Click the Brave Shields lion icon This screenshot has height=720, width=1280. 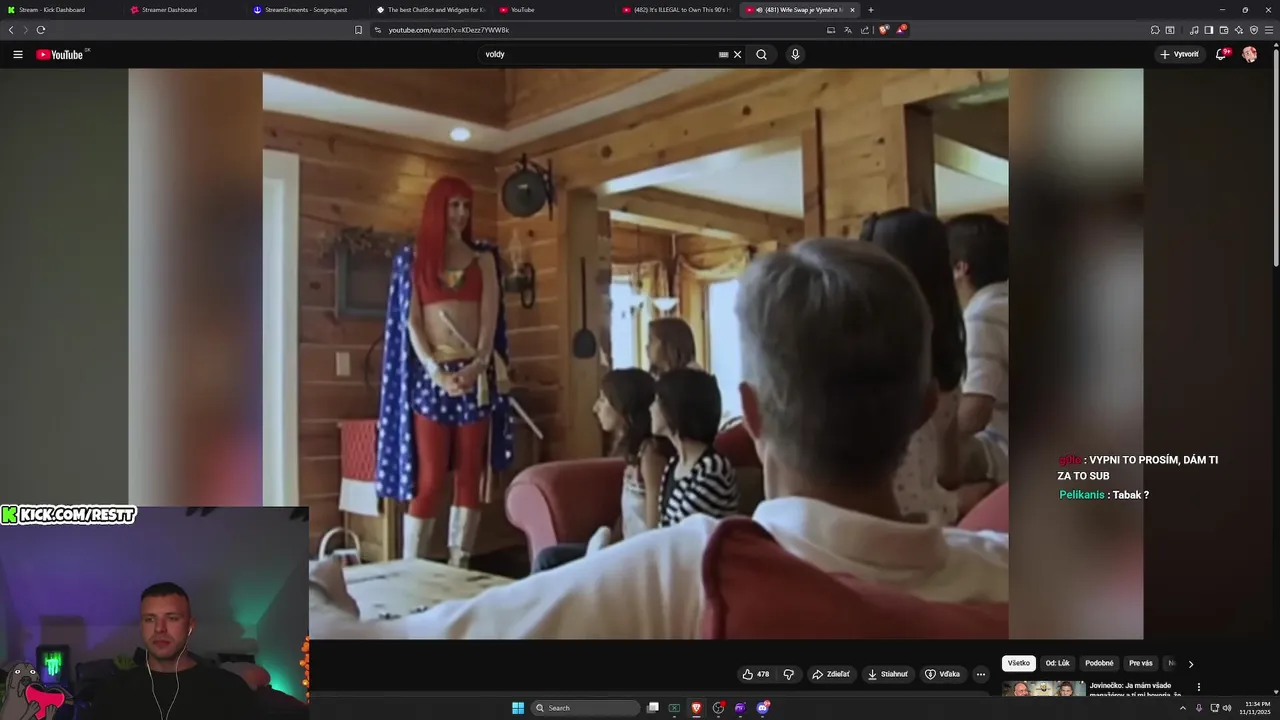(x=883, y=30)
